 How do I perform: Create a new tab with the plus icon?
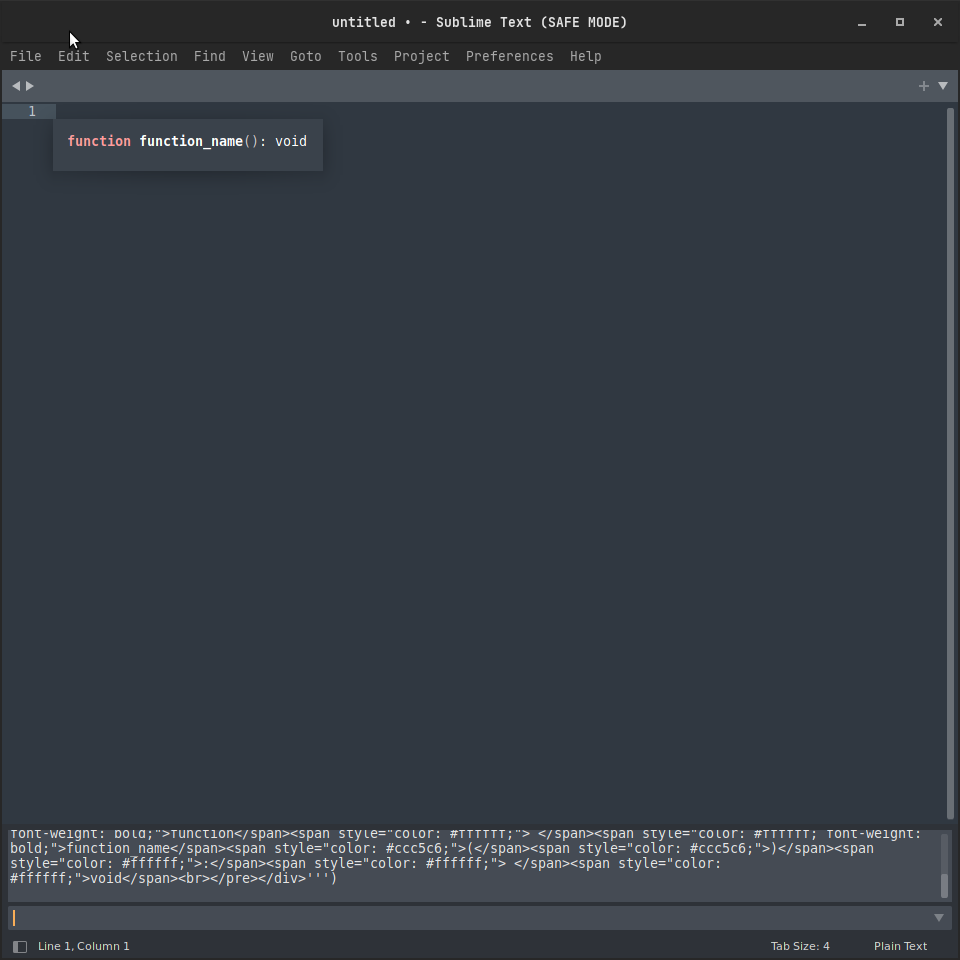pyautogui.click(x=923, y=85)
